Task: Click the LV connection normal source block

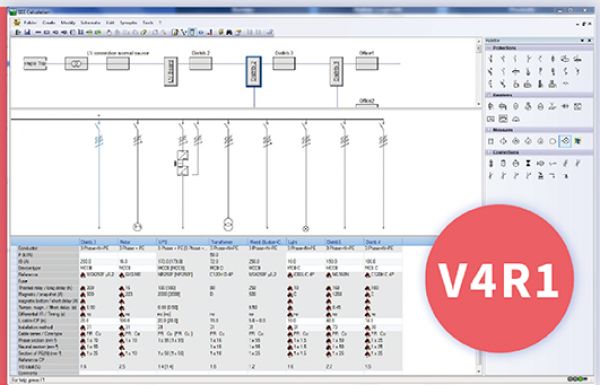Action: (x=118, y=64)
